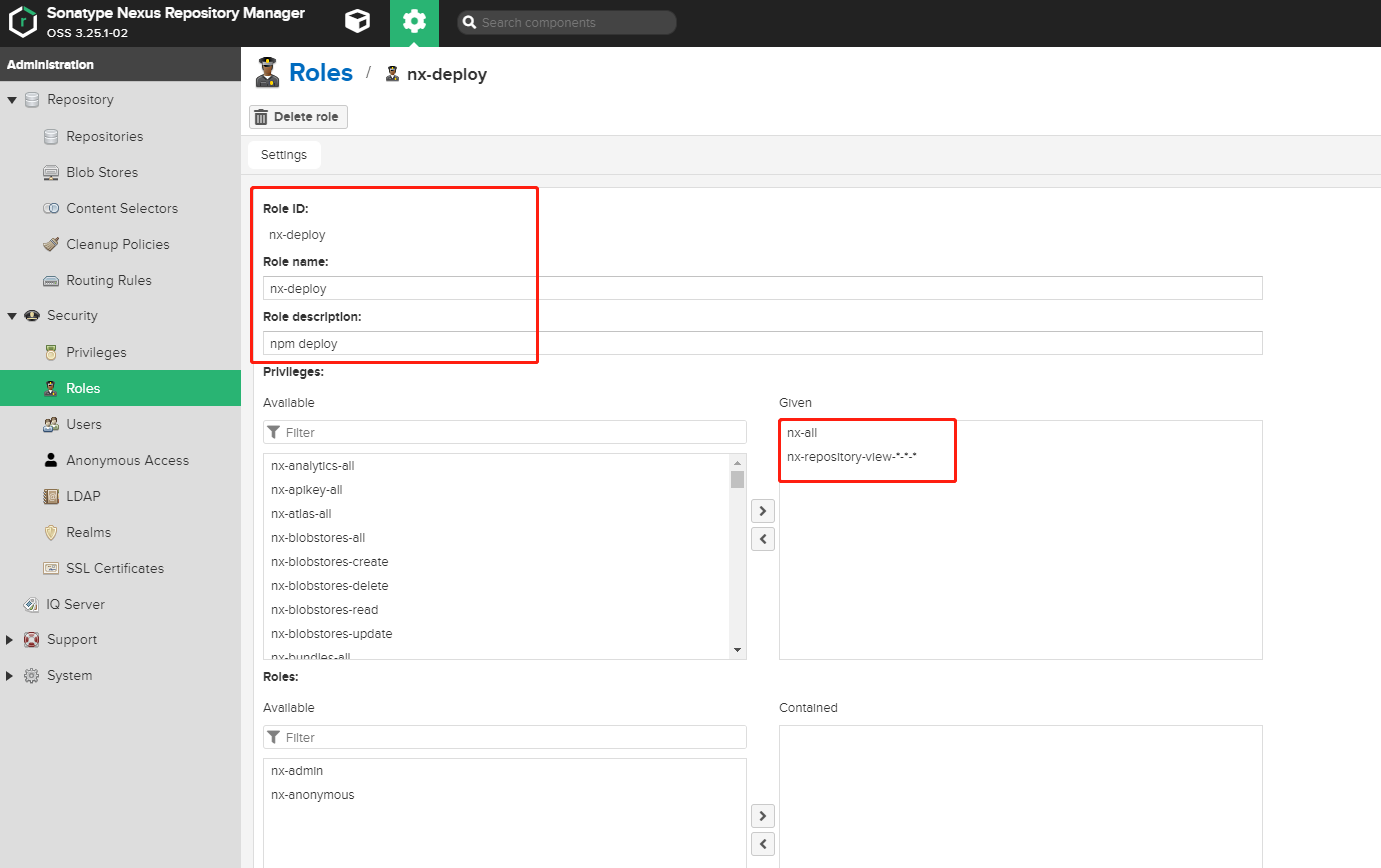Open Blob Stores in sidebar
Viewport: 1381px width, 868px height.
pos(101,172)
